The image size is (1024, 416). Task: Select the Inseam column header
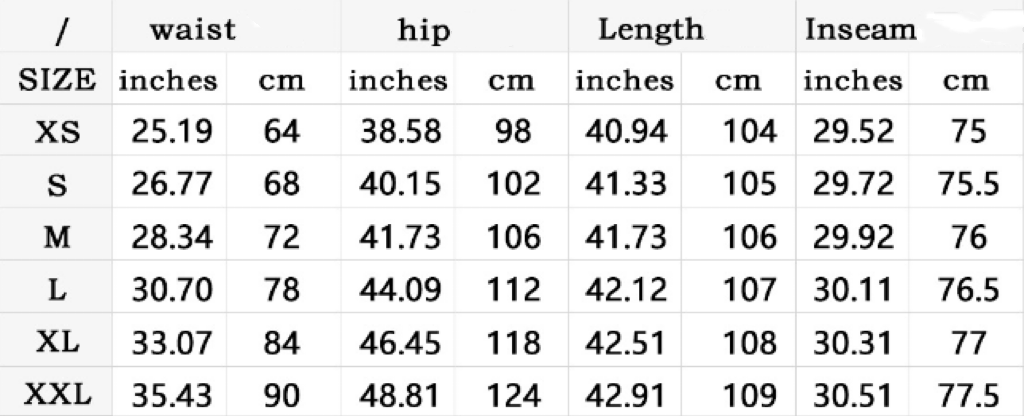click(x=861, y=30)
